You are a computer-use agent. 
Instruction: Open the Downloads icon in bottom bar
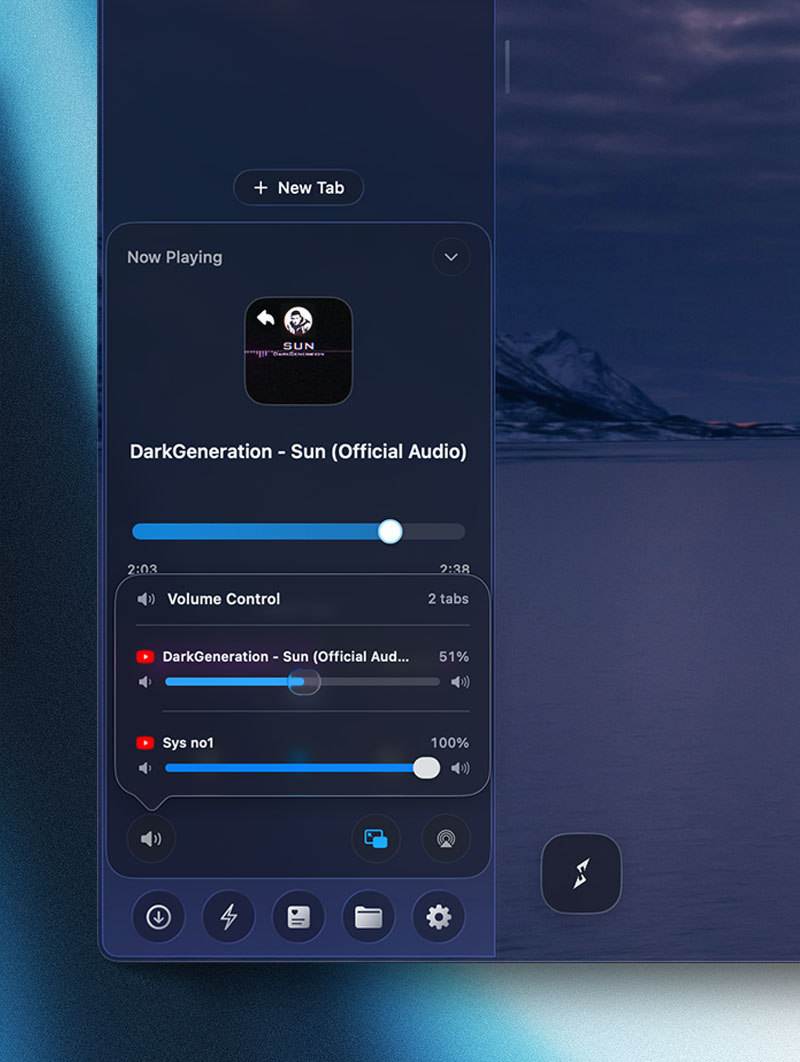[158, 917]
